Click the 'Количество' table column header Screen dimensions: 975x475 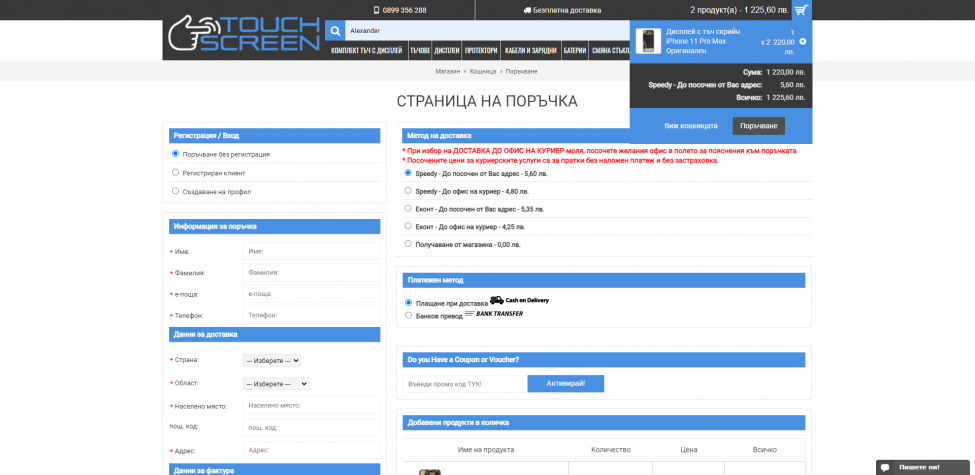[x=611, y=450]
